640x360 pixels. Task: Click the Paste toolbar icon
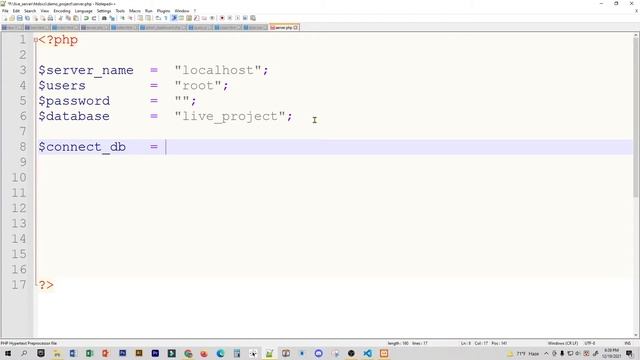click(76, 18)
